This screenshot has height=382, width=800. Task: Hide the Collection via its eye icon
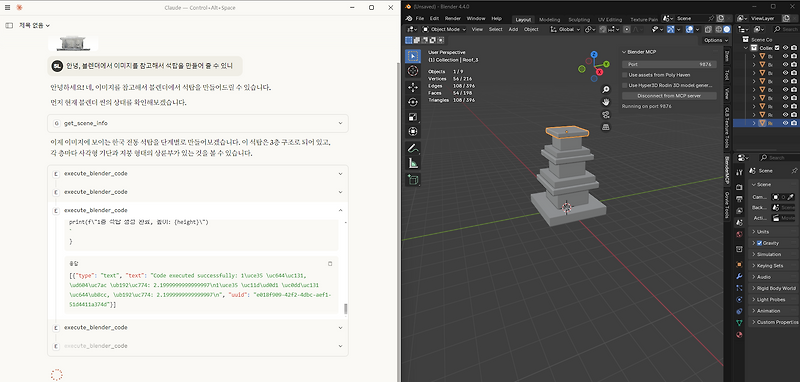click(x=786, y=48)
